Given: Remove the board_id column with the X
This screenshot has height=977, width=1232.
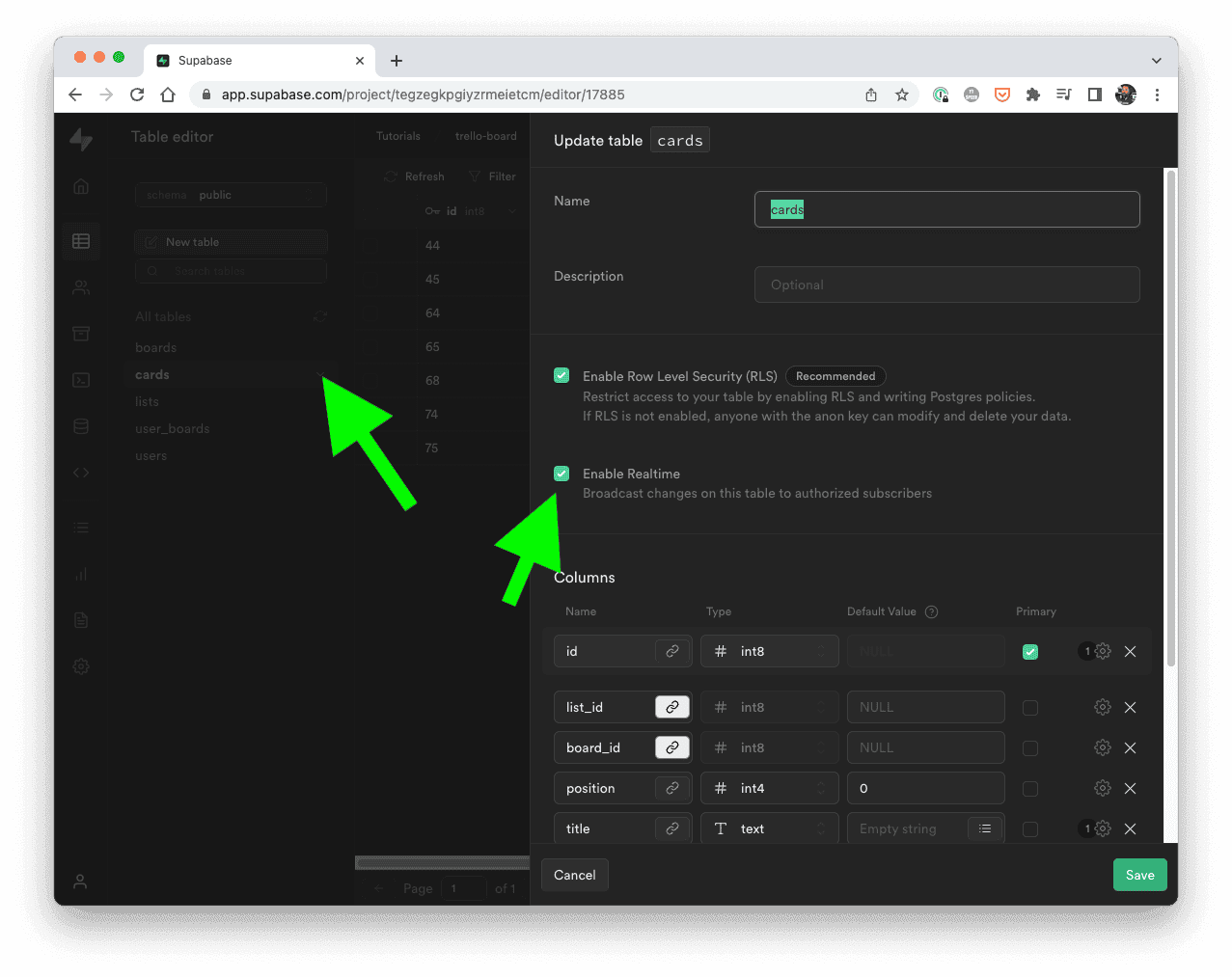Looking at the screenshot, I should point(1130,747).
